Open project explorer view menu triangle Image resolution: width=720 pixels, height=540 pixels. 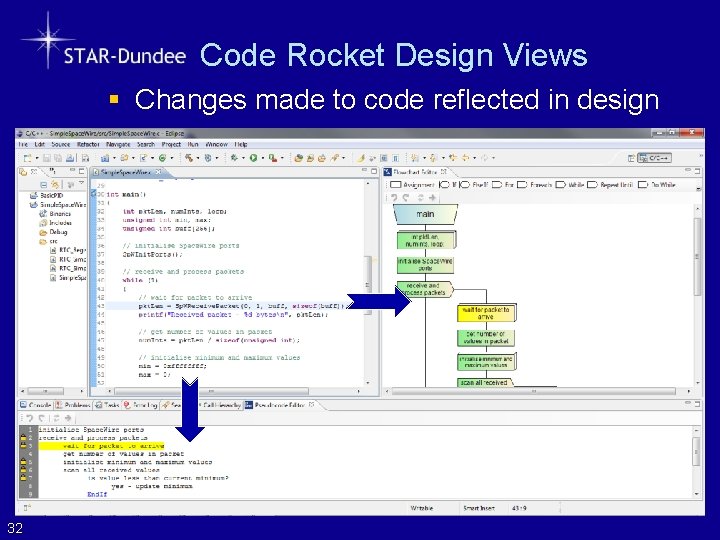coord(81,184)
